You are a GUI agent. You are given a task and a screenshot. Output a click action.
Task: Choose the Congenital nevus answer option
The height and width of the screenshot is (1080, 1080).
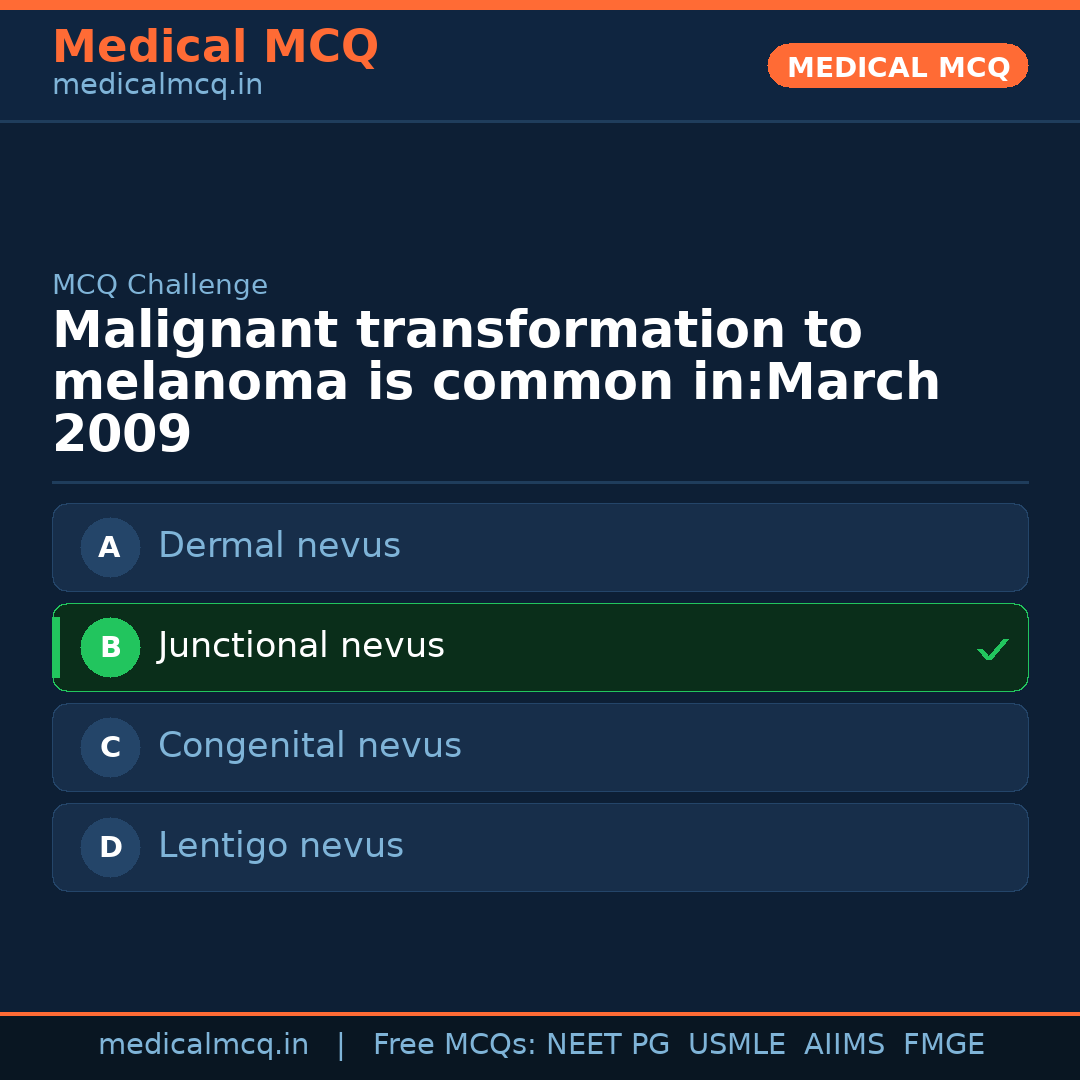point(540,747)
